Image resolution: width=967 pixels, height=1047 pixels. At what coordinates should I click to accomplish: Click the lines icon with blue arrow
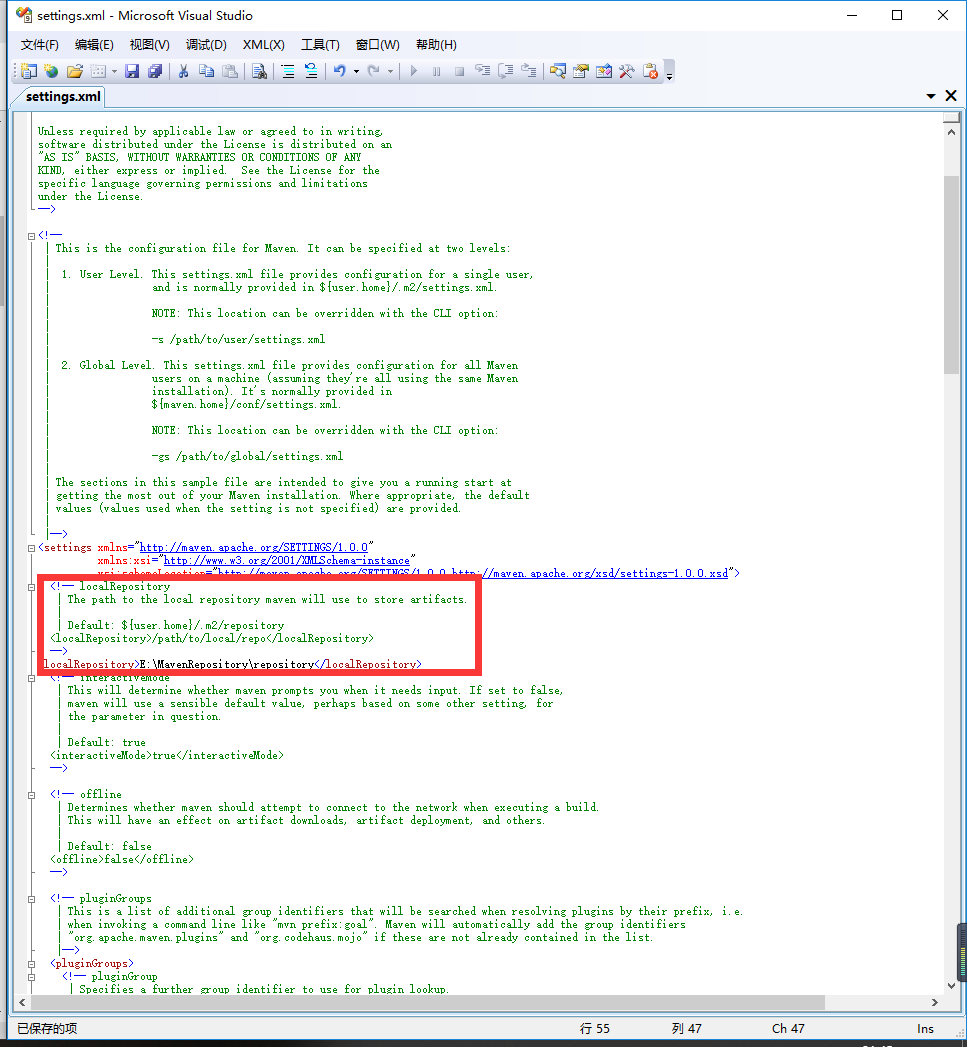311,71
